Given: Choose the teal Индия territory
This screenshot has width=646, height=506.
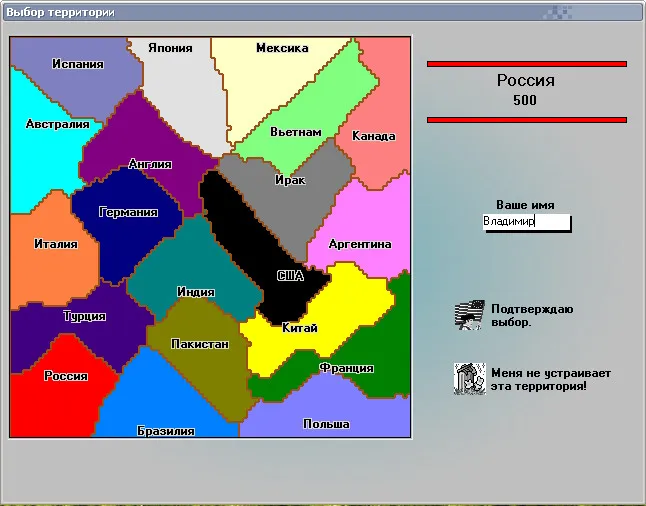Looking at the screenshot, I should pyautogui.click(x=194, y=268).
